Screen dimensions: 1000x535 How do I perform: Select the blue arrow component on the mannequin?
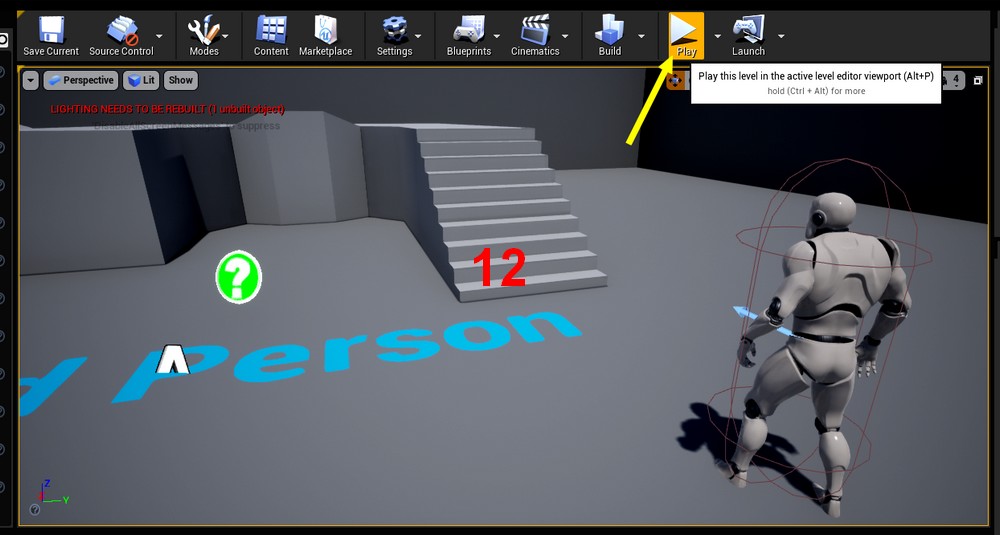coord(762,320)
